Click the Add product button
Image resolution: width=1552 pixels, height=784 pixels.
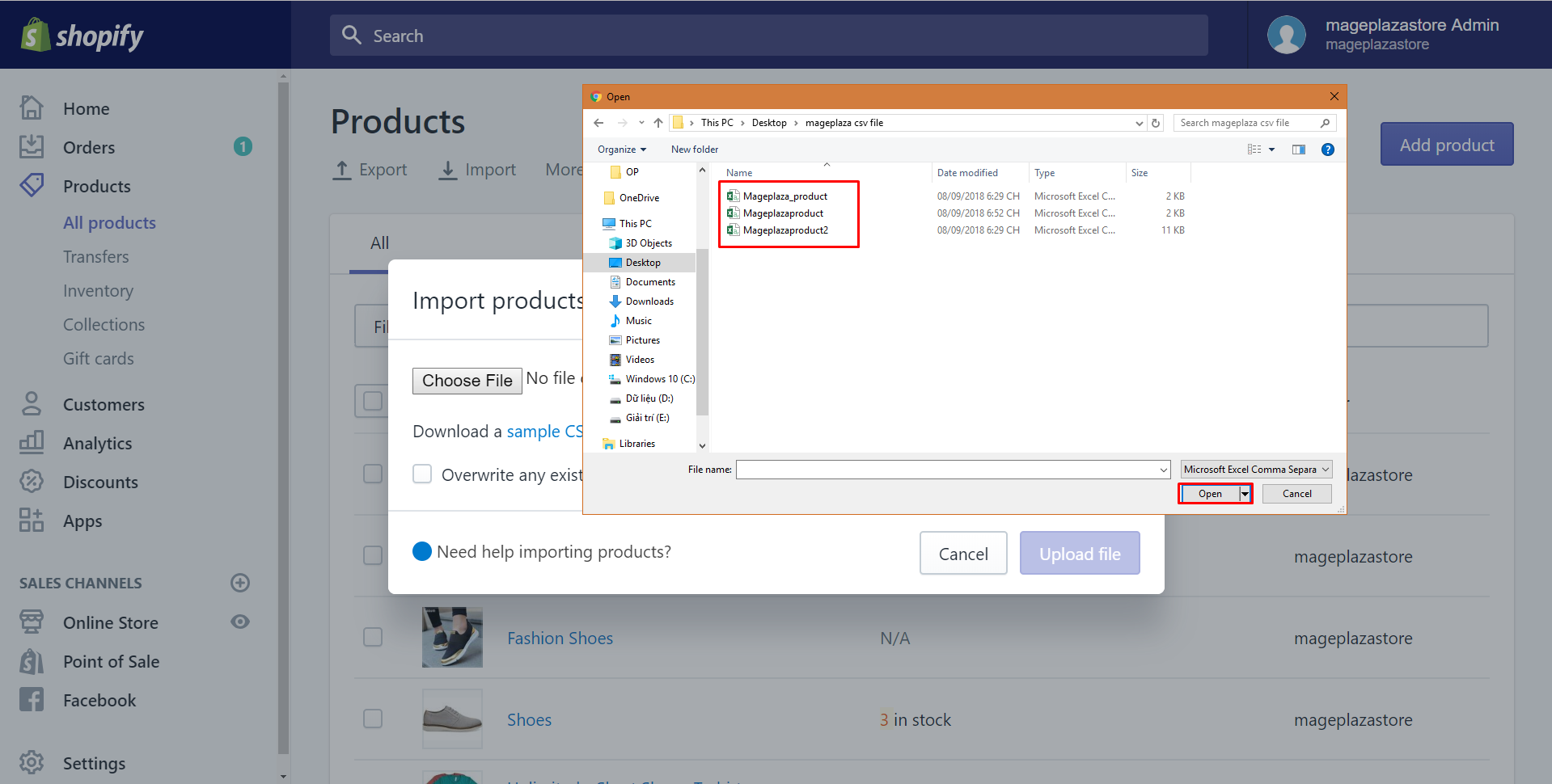(x=1447, y=145)
